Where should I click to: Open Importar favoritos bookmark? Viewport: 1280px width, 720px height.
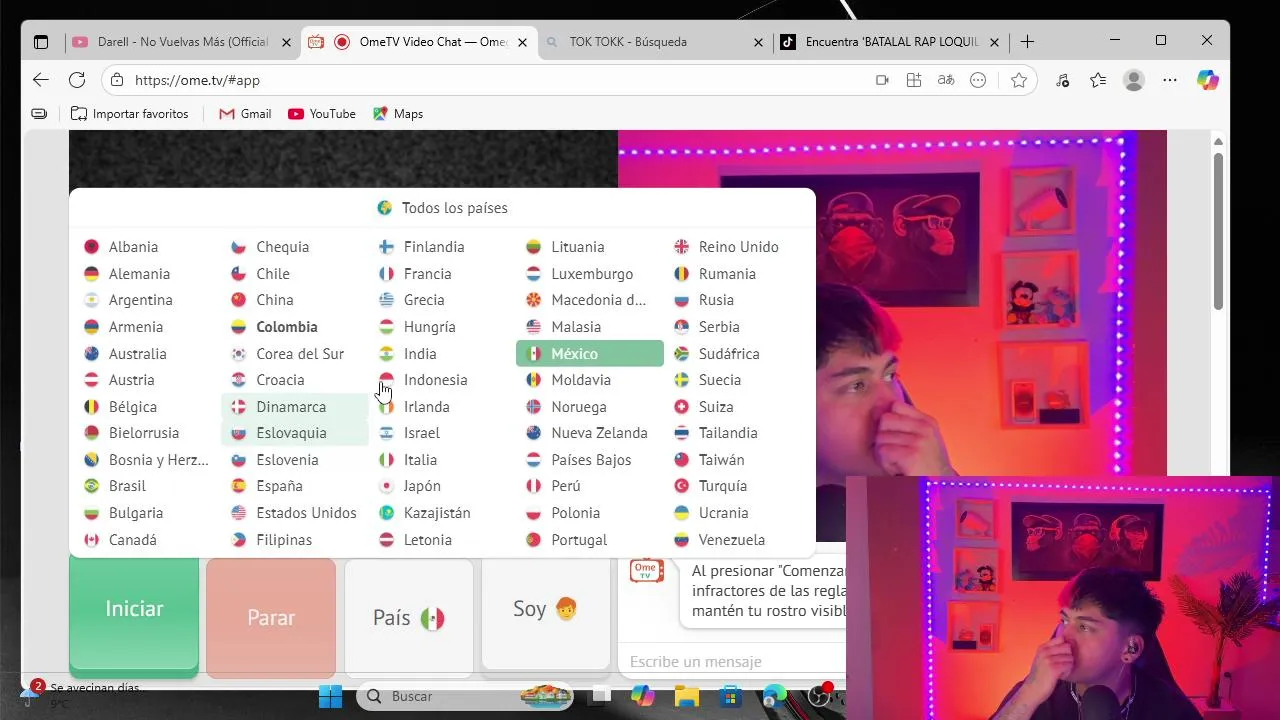130,114
